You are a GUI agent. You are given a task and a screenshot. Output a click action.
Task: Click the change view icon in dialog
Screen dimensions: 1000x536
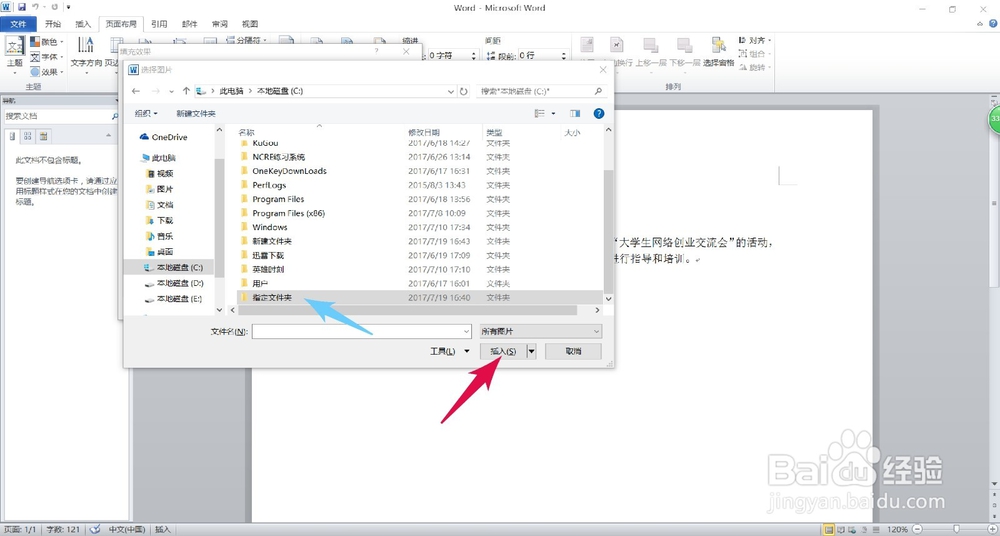(540, 114)
